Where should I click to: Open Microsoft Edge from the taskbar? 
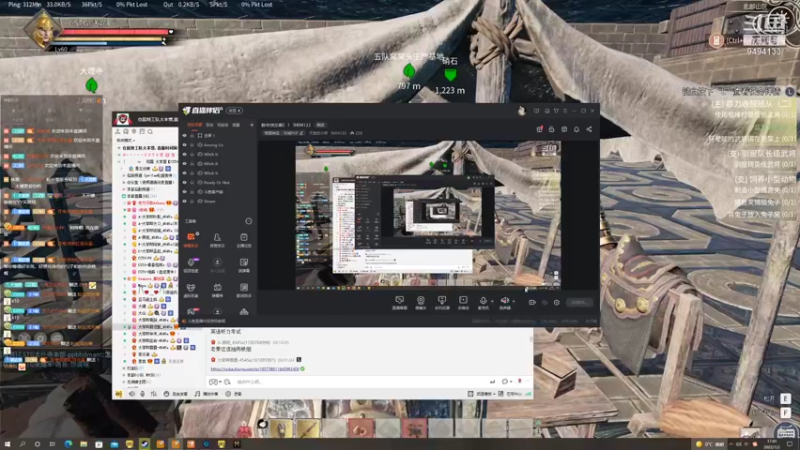pos(68,444)
